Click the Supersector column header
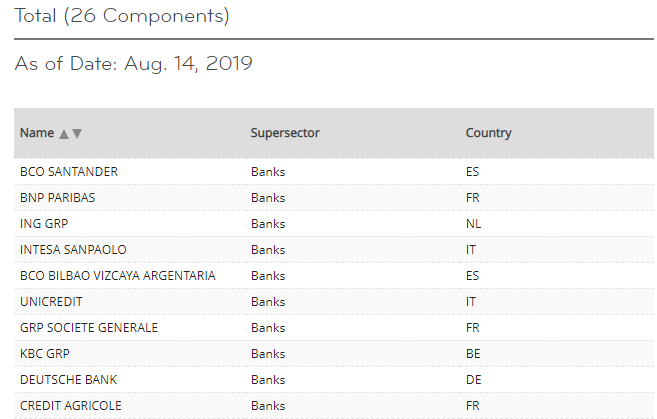Viewport: 657px width, 419px height. click(x=285, y=133)
